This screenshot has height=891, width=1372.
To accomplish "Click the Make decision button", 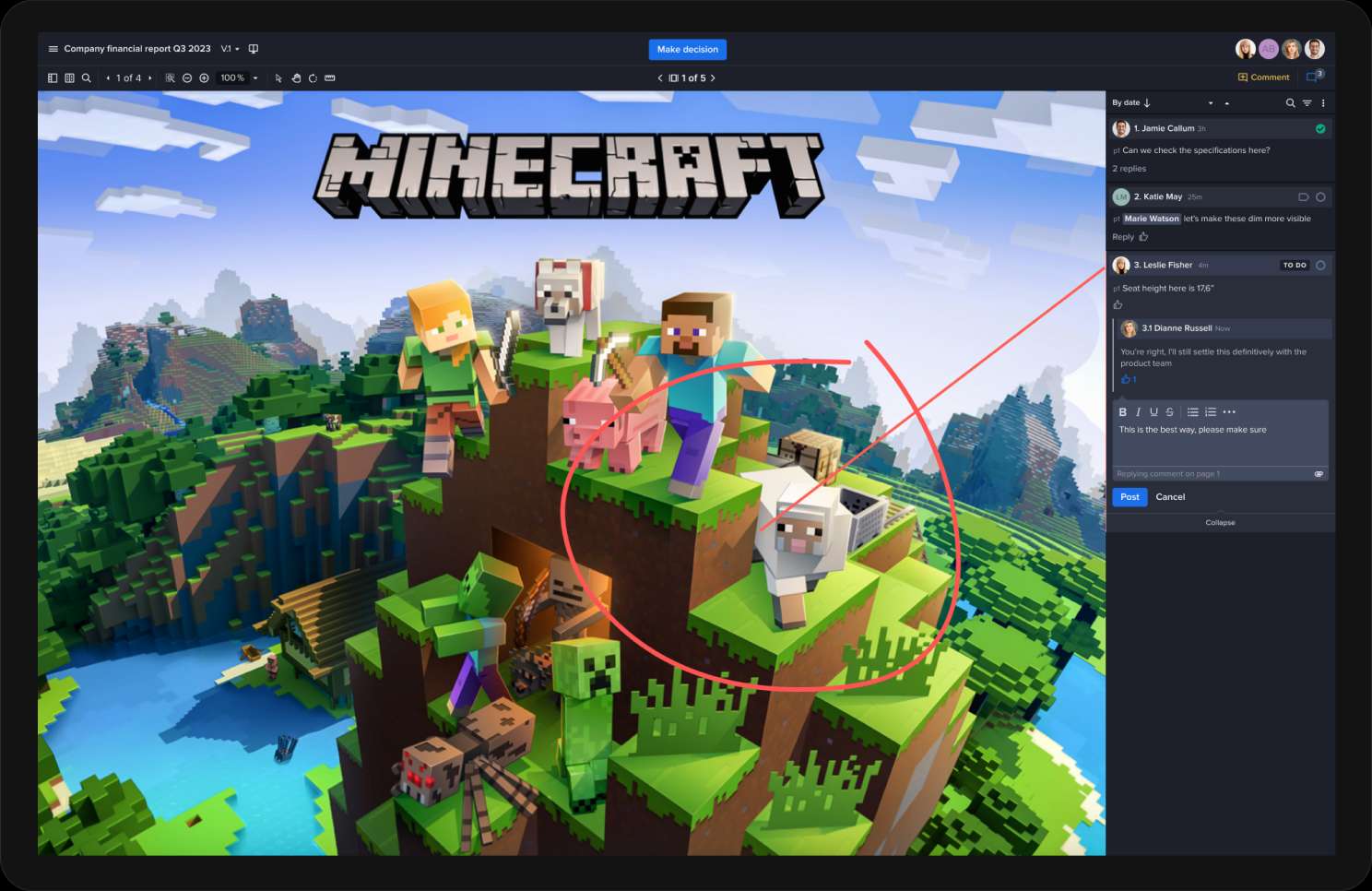I will (x=687, y=50).
